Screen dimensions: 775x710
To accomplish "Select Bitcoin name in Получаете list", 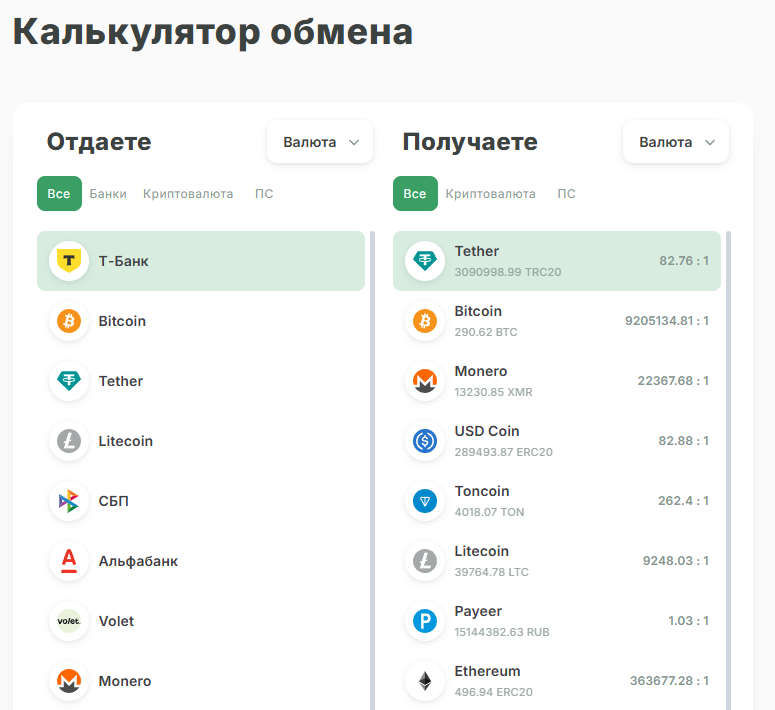I will pos(478,311).
